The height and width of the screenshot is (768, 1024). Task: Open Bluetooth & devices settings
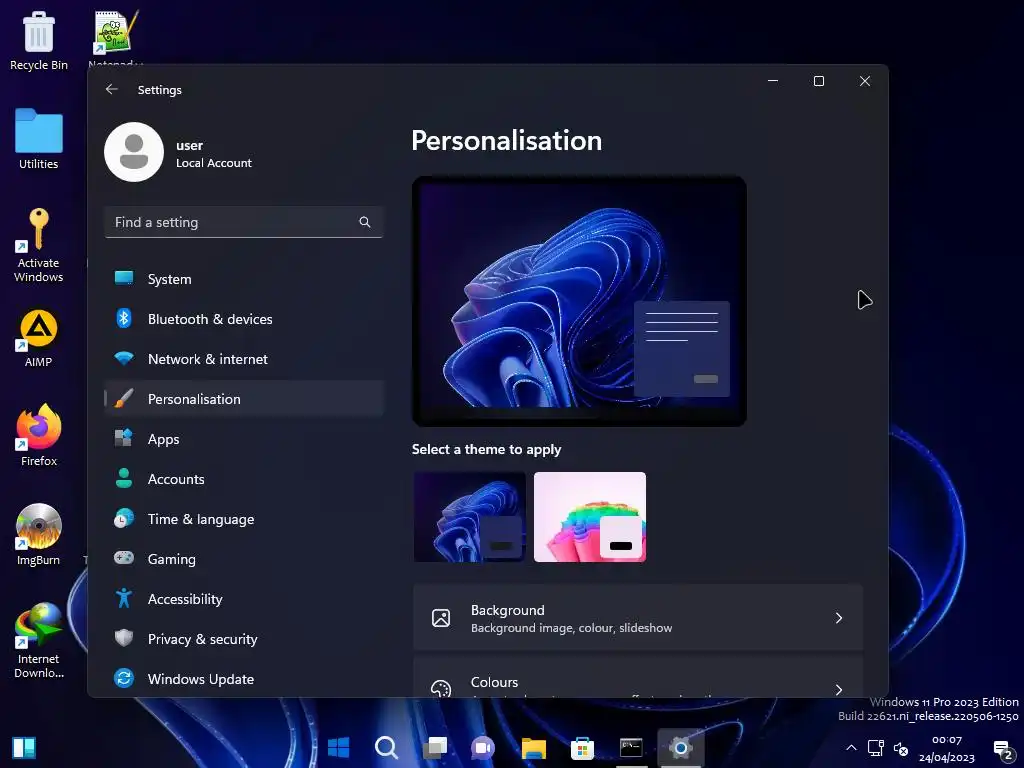(244, 319)
